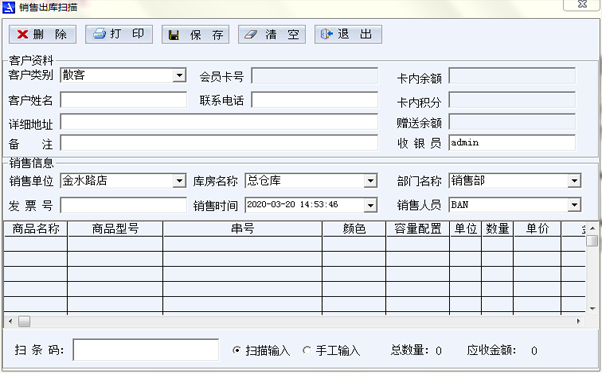Select the 扫描输入 scan input radio button
602x373 pixels.
(236, 350)
